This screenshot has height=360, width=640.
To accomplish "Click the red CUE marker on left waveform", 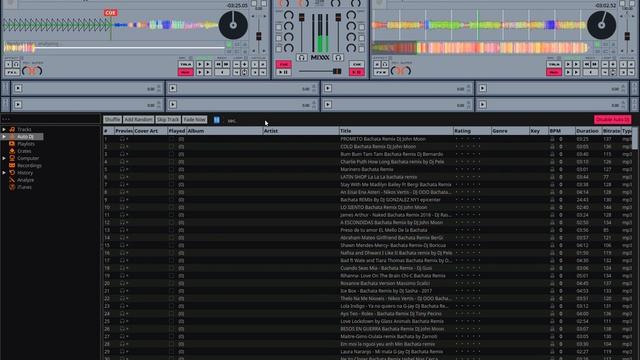I will coord(110,13).
